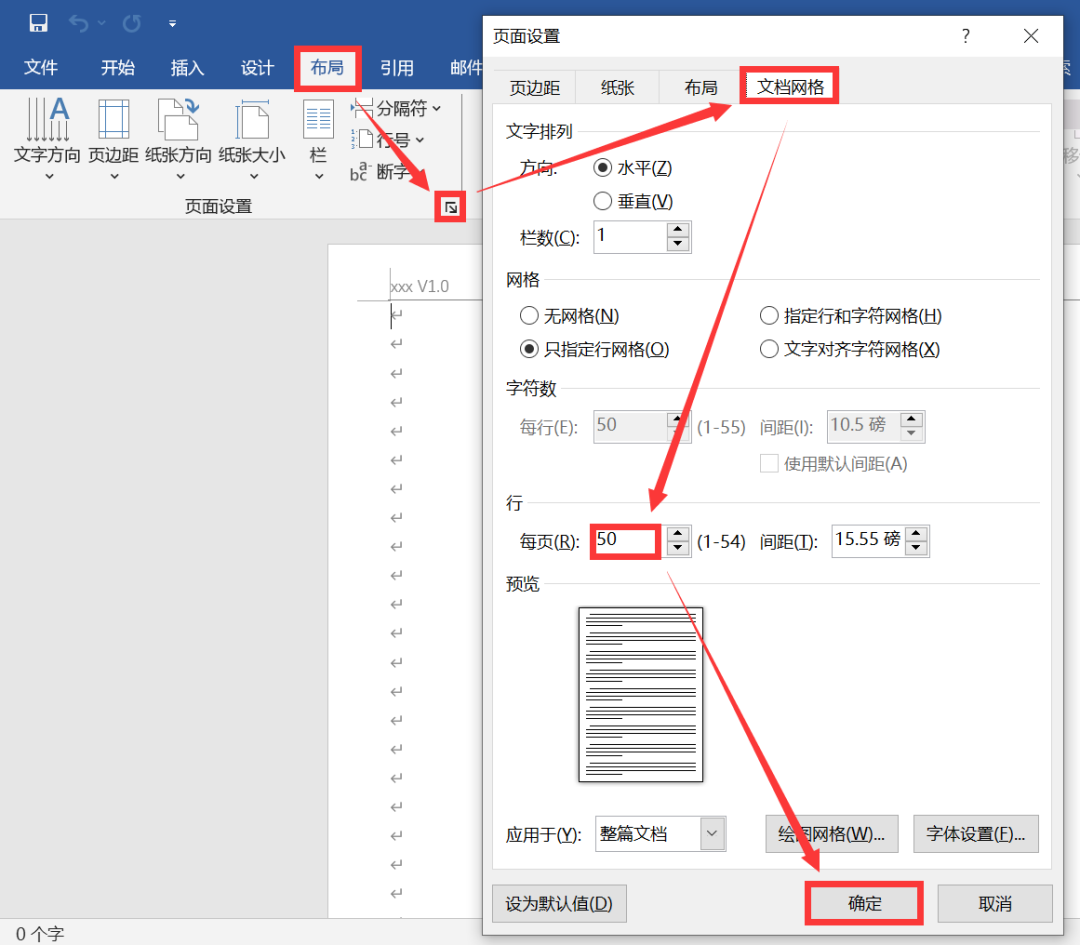Click the OK (确定) button
1080x945 pixels.
864,903
